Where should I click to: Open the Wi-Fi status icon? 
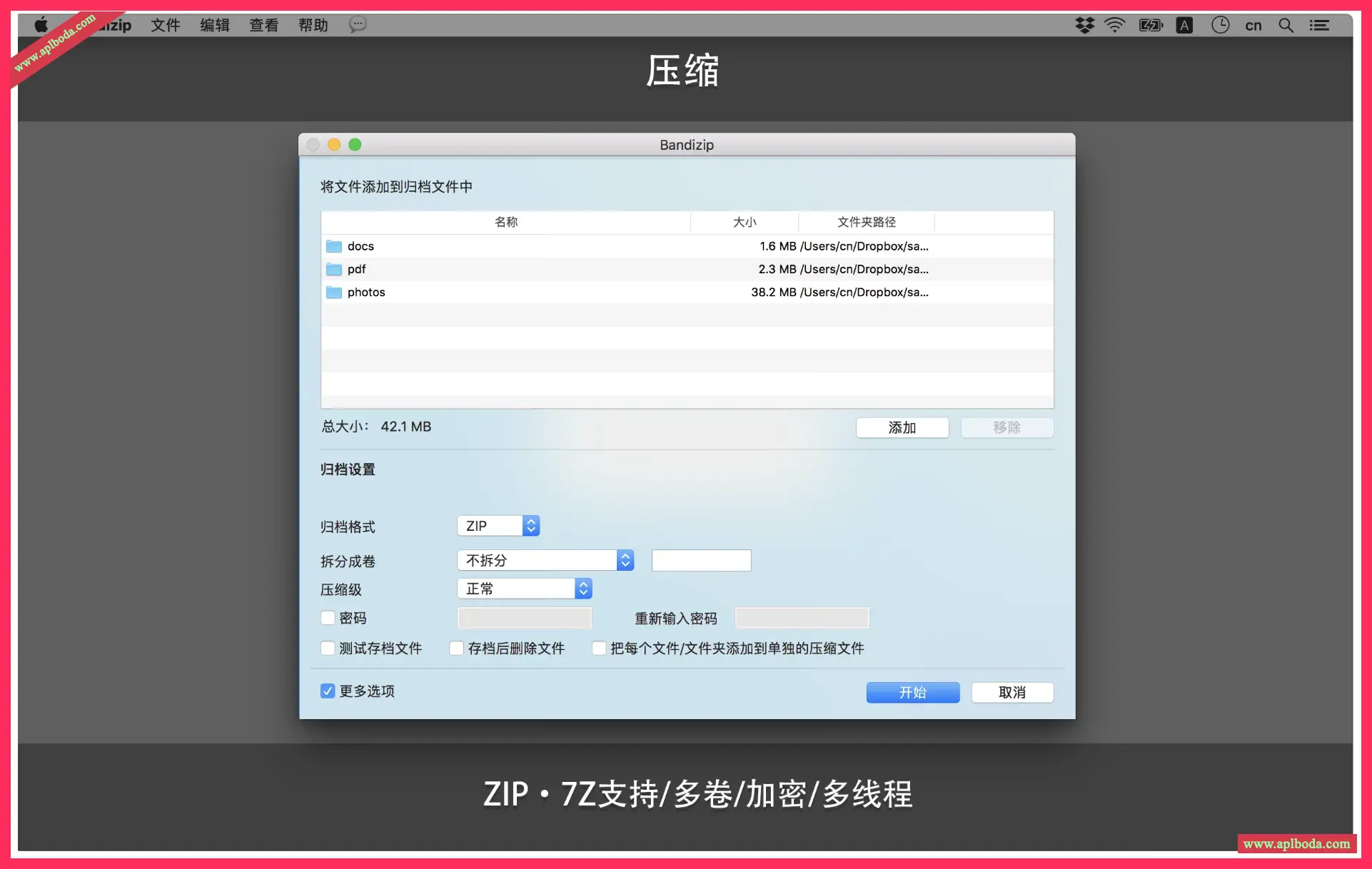click(1114, 26)
